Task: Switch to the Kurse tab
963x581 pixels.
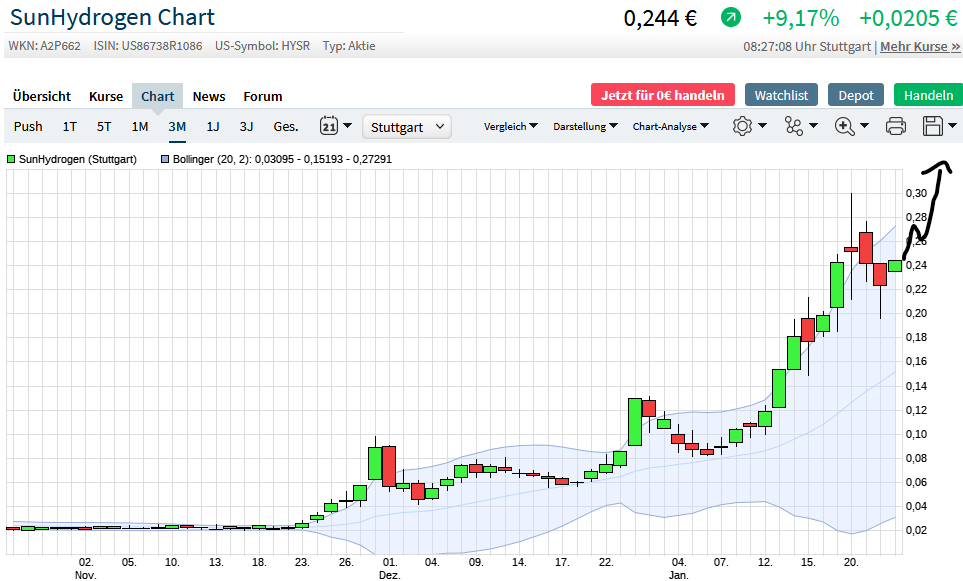Action: pyautogui.click(x=106, y=96)
